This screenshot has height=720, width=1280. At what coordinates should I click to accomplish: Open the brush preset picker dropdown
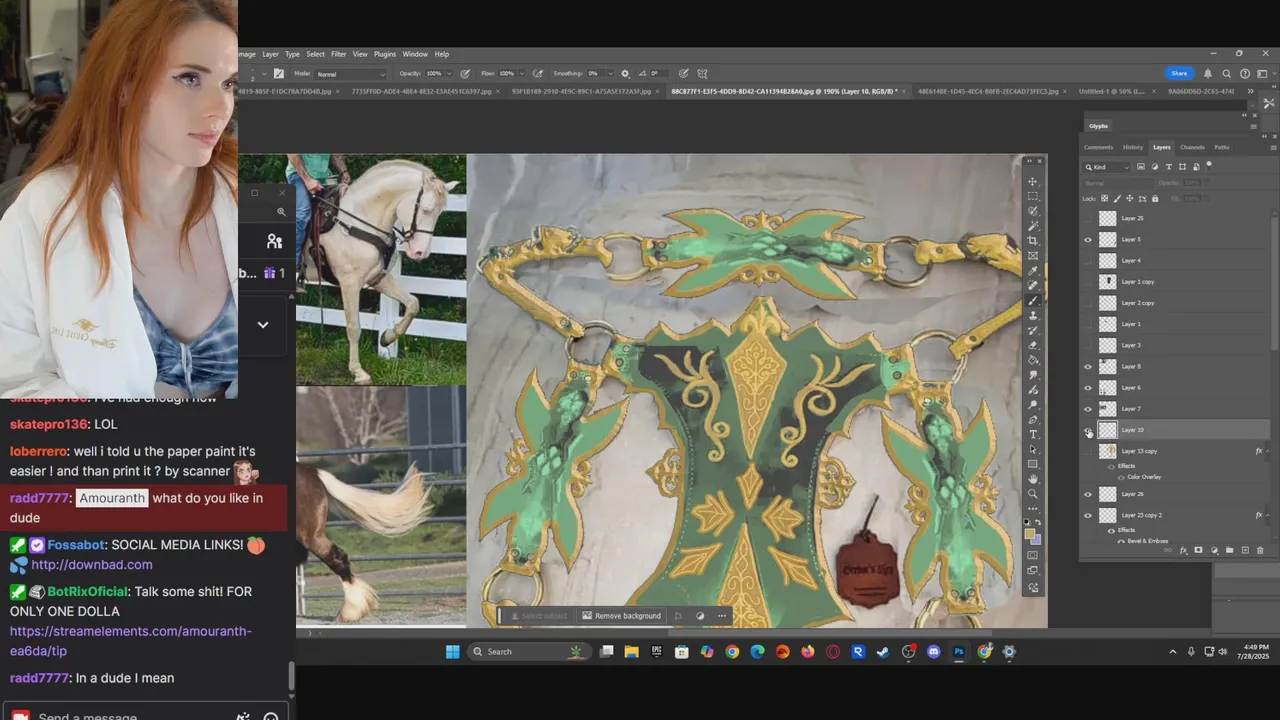264,73
